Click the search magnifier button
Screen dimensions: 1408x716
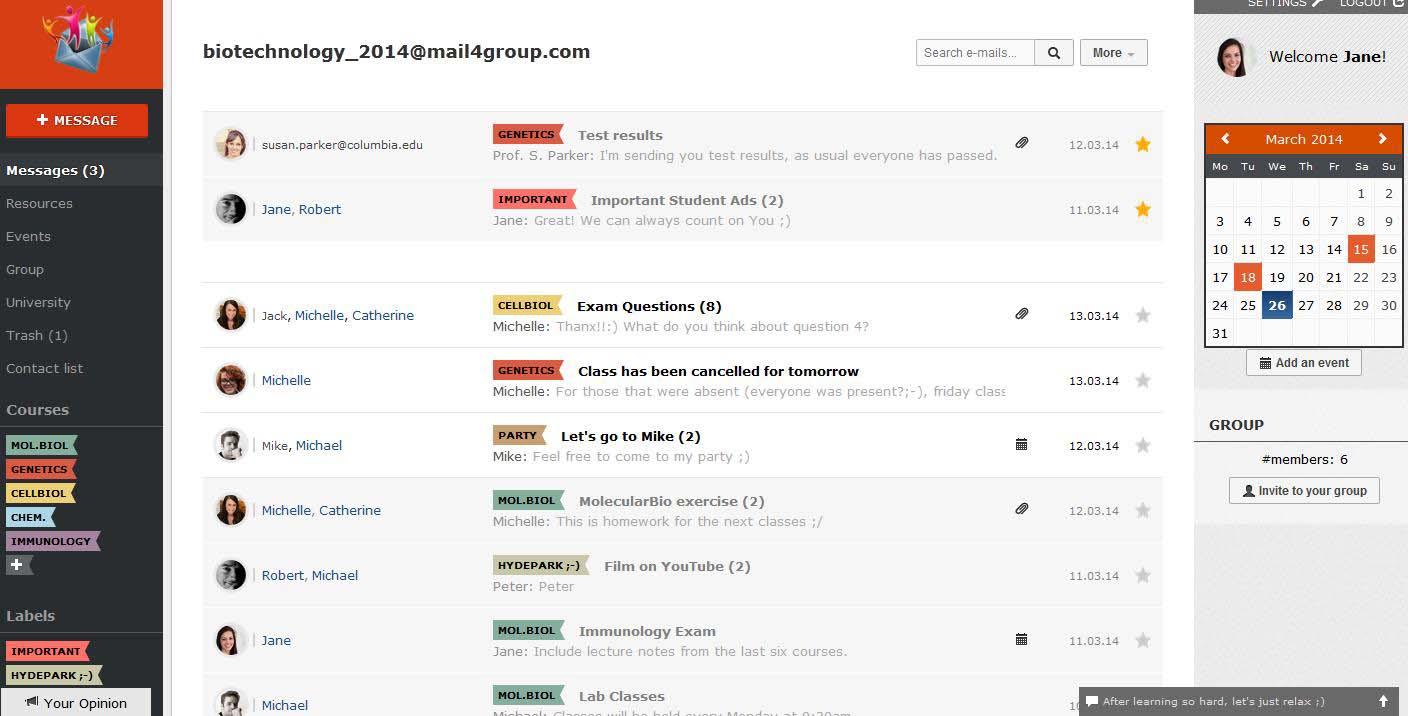1054,53
